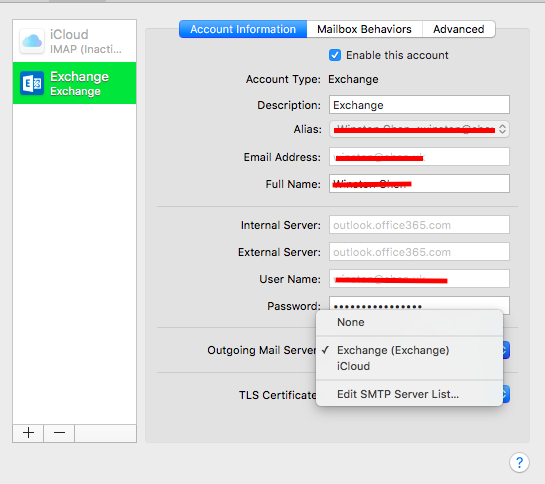Select the Exchange account in sidebar

point(74,83)
